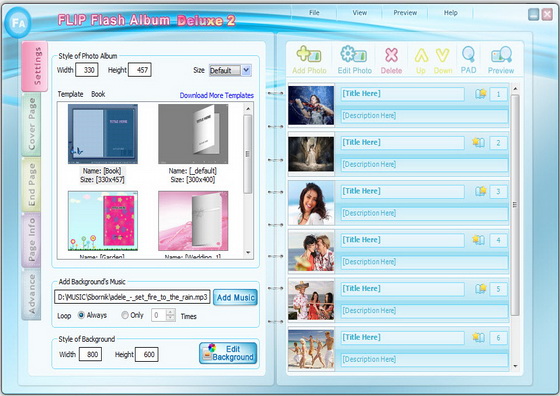
Task: Select the Book template thumbnail
Action: click(103, 134)
